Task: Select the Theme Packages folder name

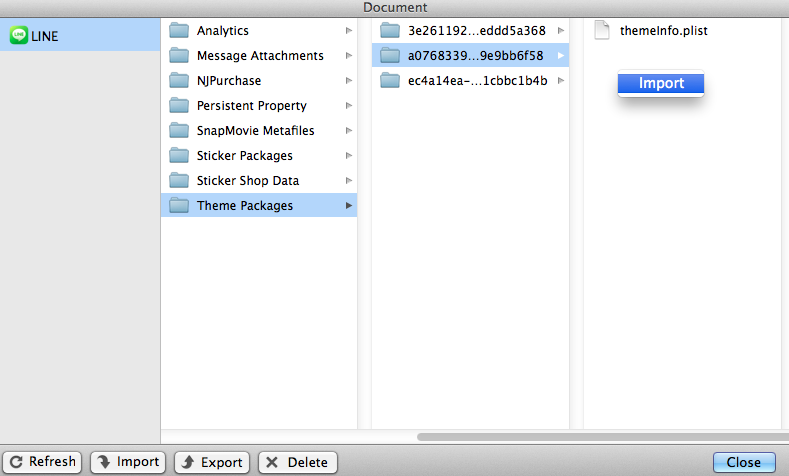Action: [245, 205]
